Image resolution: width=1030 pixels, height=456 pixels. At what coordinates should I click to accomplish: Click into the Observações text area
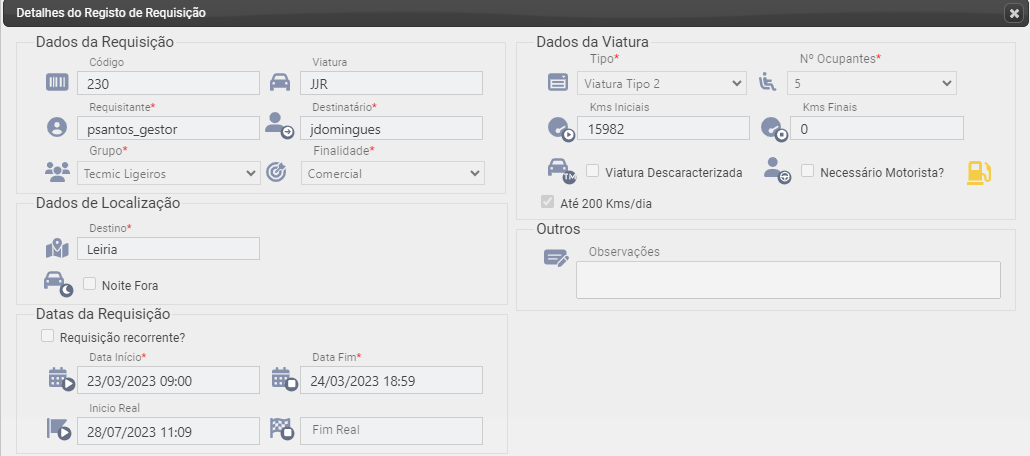(x=788, y=280)
